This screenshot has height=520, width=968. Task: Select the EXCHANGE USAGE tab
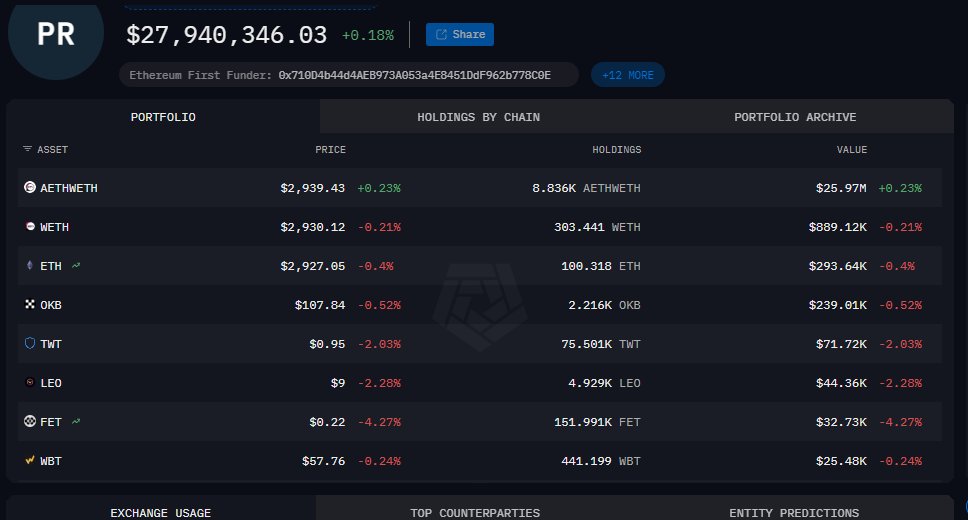coord(161,513)
